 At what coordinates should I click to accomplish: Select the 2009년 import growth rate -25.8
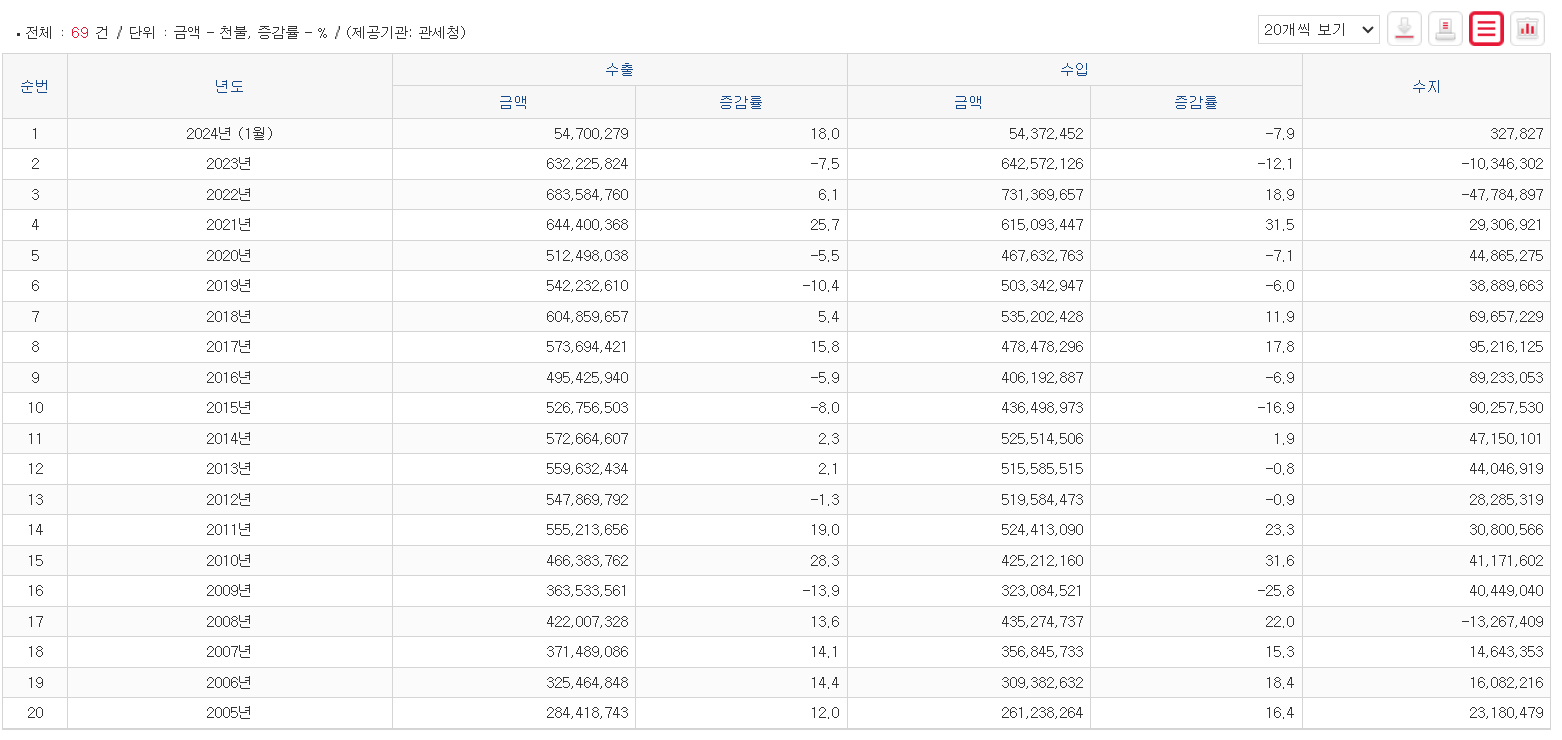(x=1274, y=591)
